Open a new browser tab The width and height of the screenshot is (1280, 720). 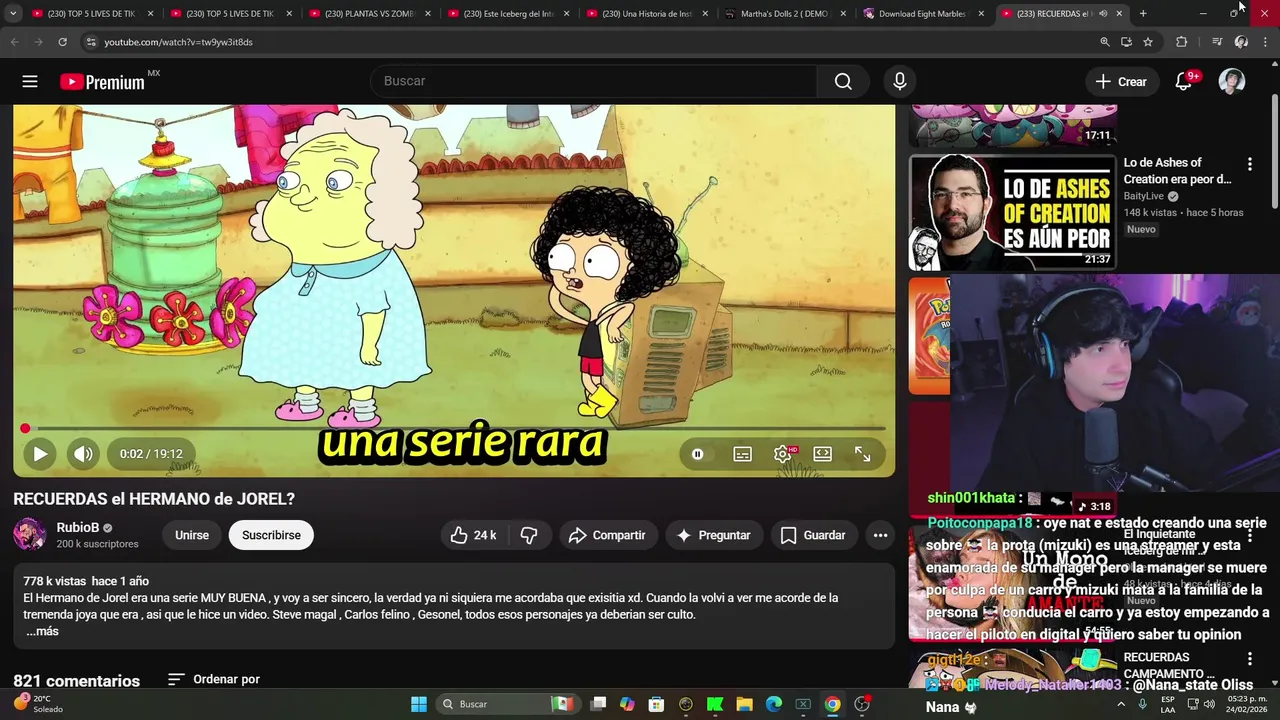pyautogui.click(x=1143, y=14)
